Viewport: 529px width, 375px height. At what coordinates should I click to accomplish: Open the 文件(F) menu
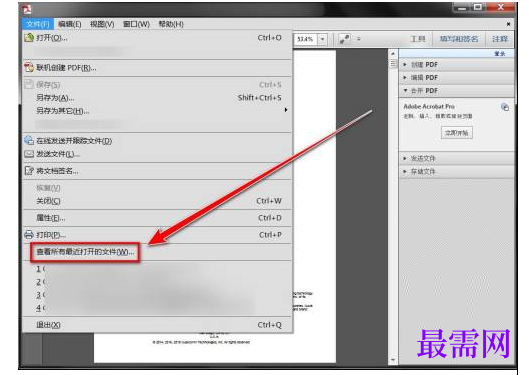38,24
